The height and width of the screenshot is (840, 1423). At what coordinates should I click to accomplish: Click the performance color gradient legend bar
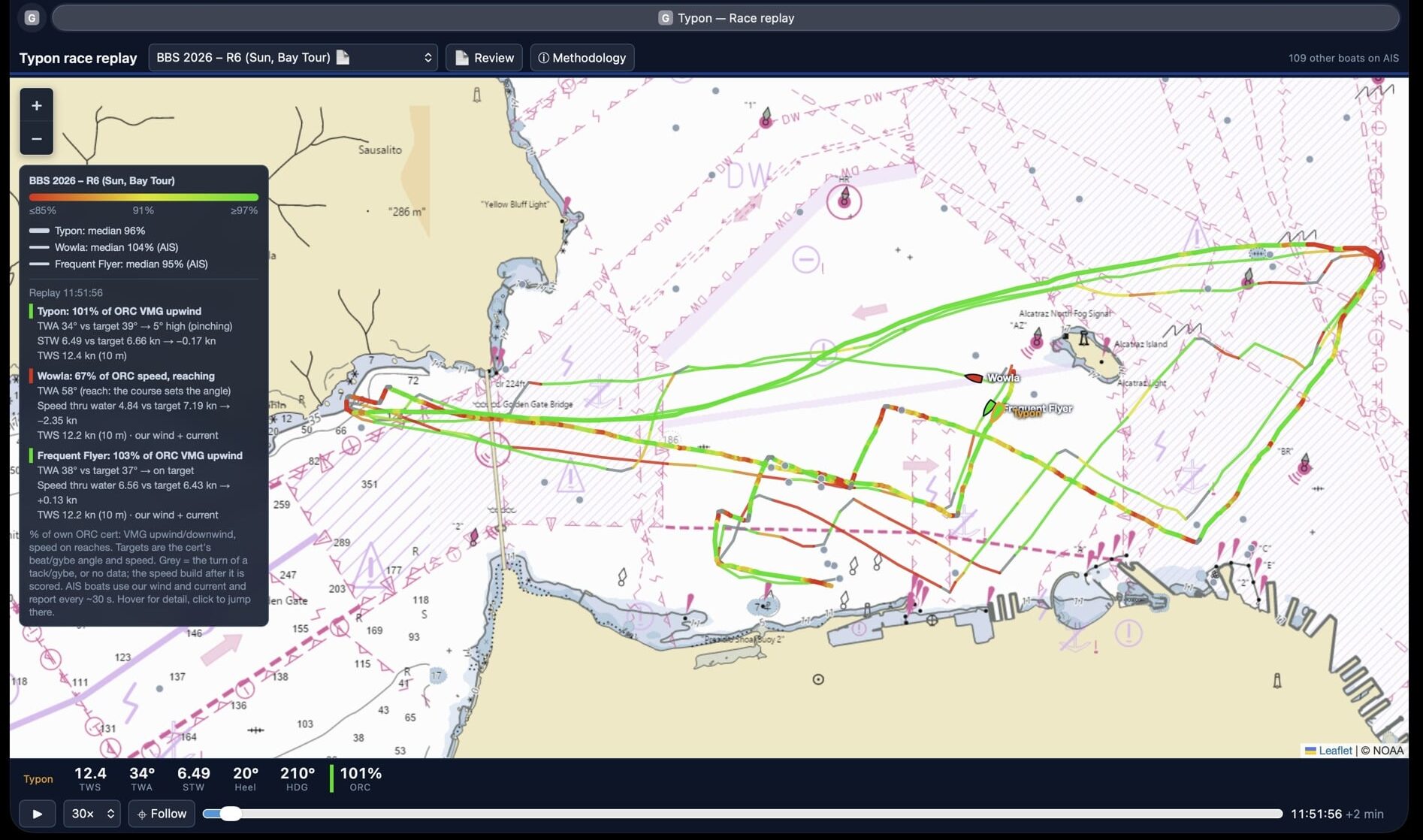[144, 197]
